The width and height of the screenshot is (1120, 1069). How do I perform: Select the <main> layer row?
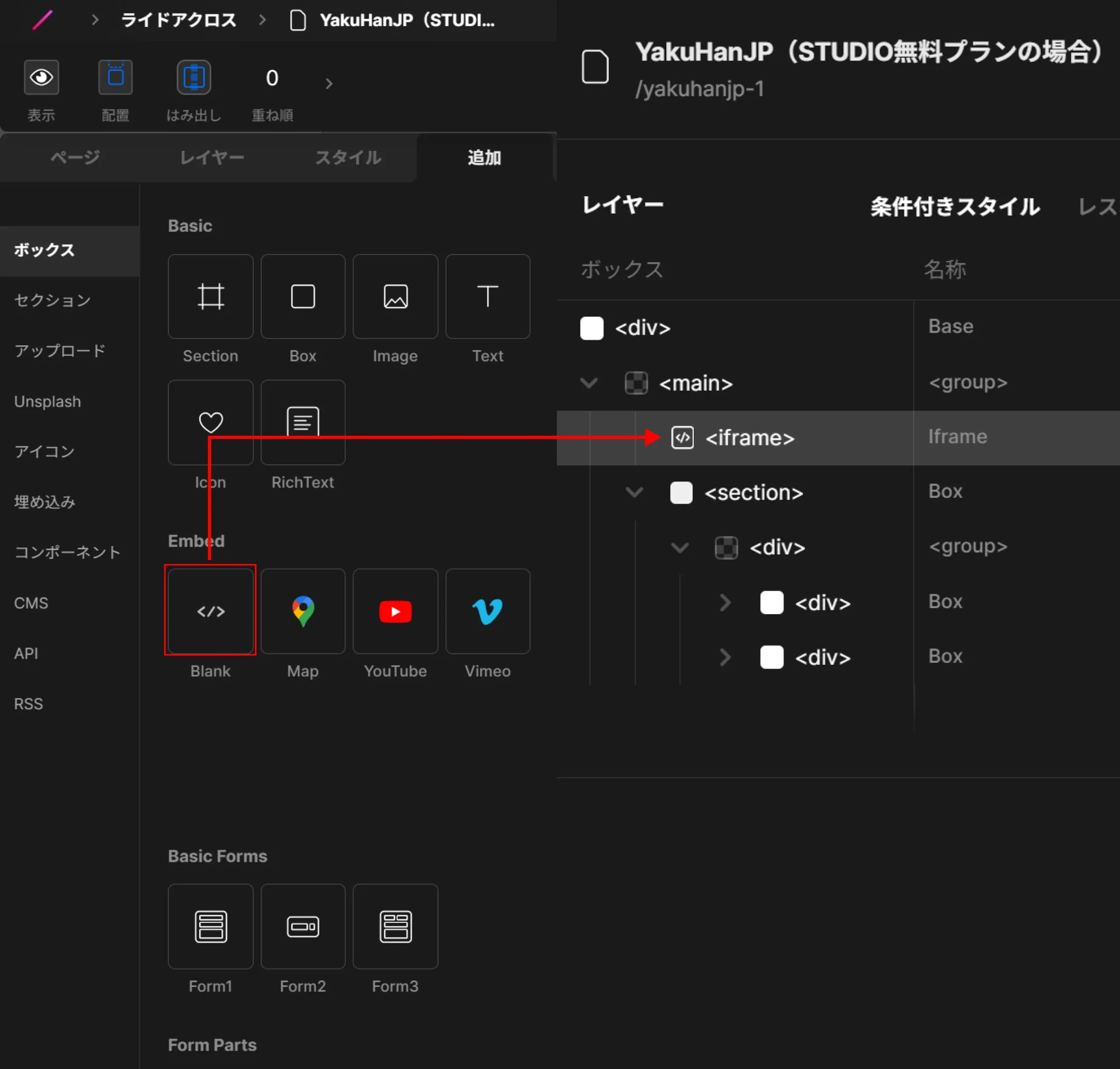click(838, 383)
